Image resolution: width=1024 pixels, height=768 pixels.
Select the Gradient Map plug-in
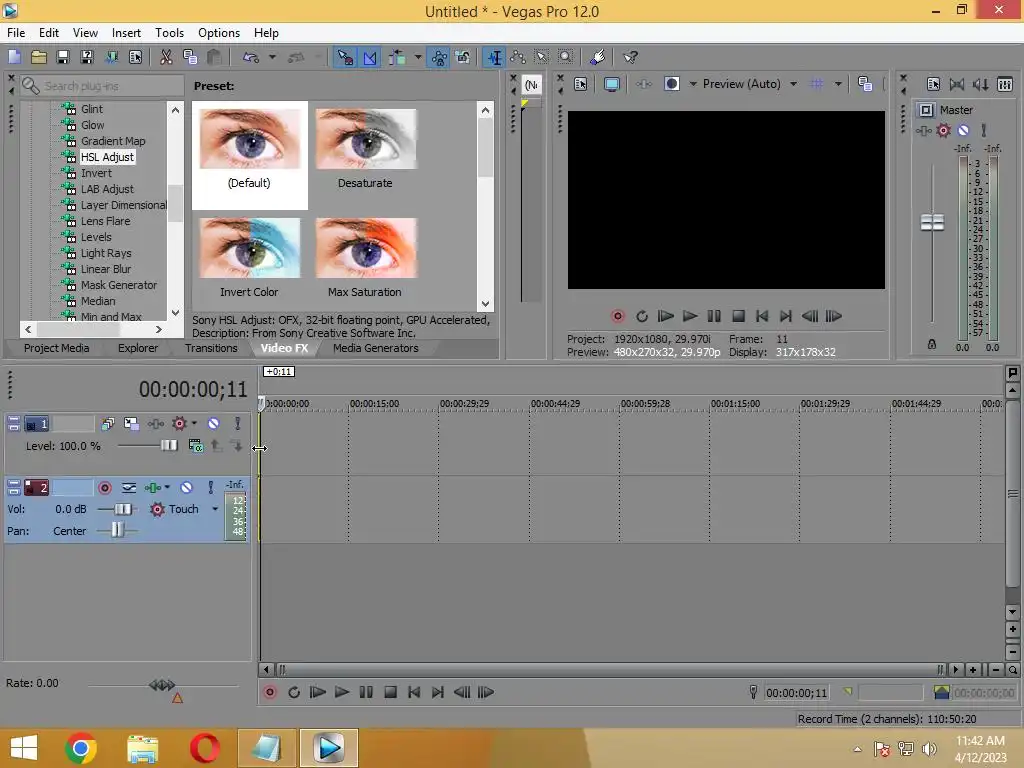click(x=113, y=141)
